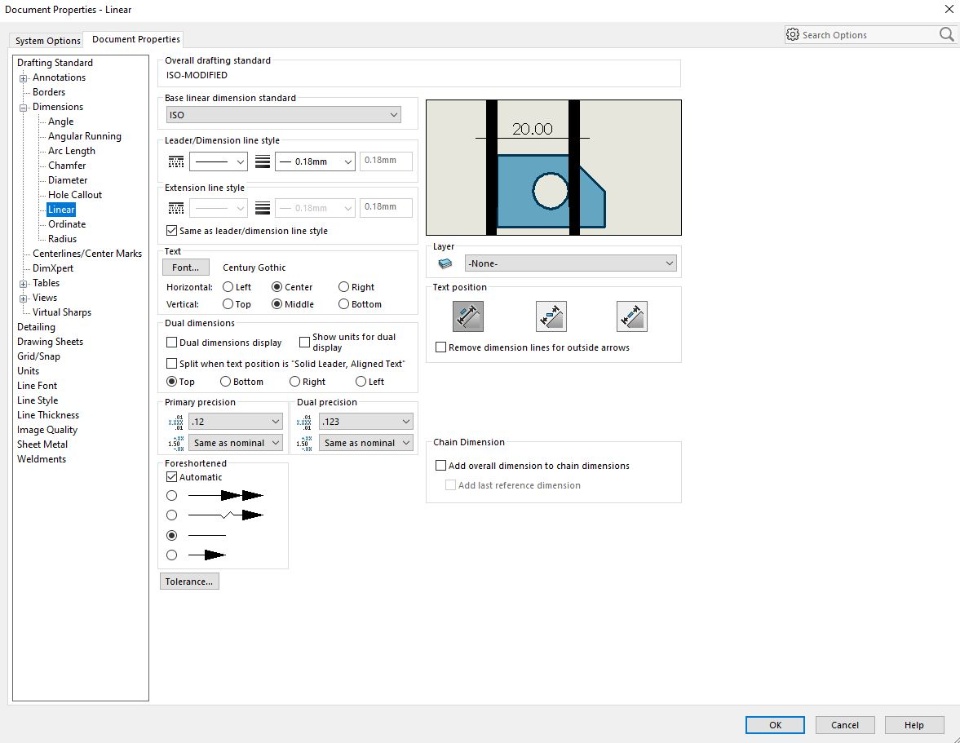Set horizontal text alignment to Right
Screen dimensions: 960x743
[343, 287]
